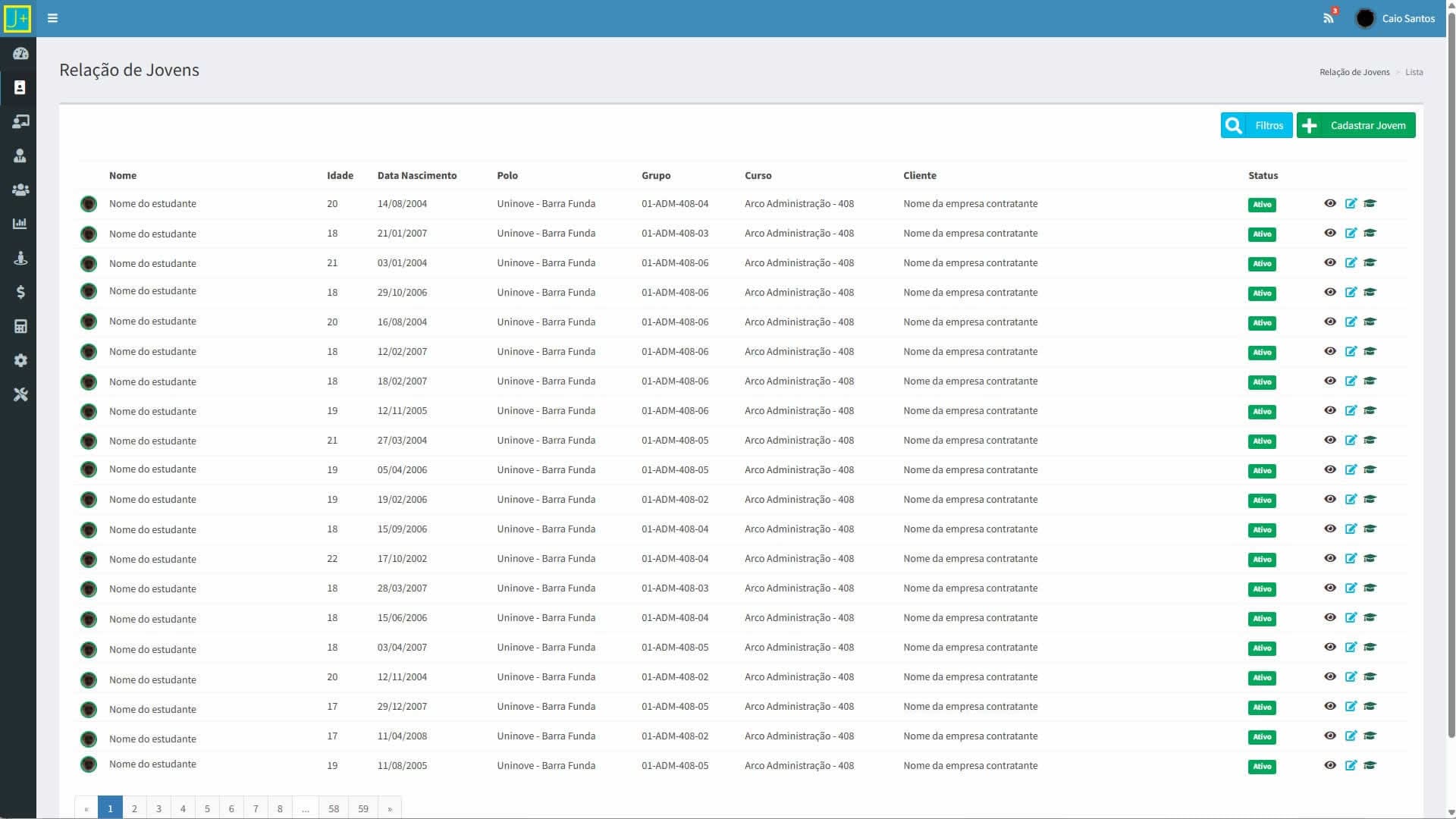Expand the Filtros search panel
The height and width of the screenshot is (819, 1456).
1257,125
